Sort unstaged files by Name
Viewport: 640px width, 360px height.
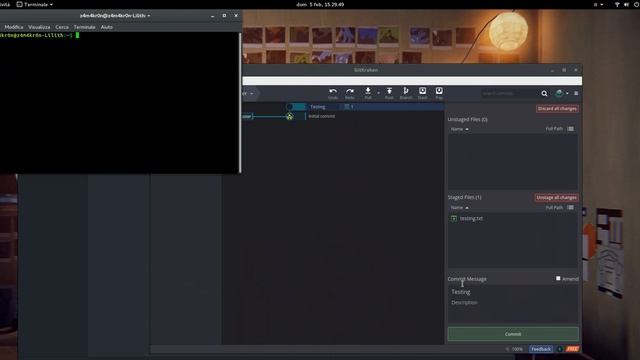tap(459, 129)
